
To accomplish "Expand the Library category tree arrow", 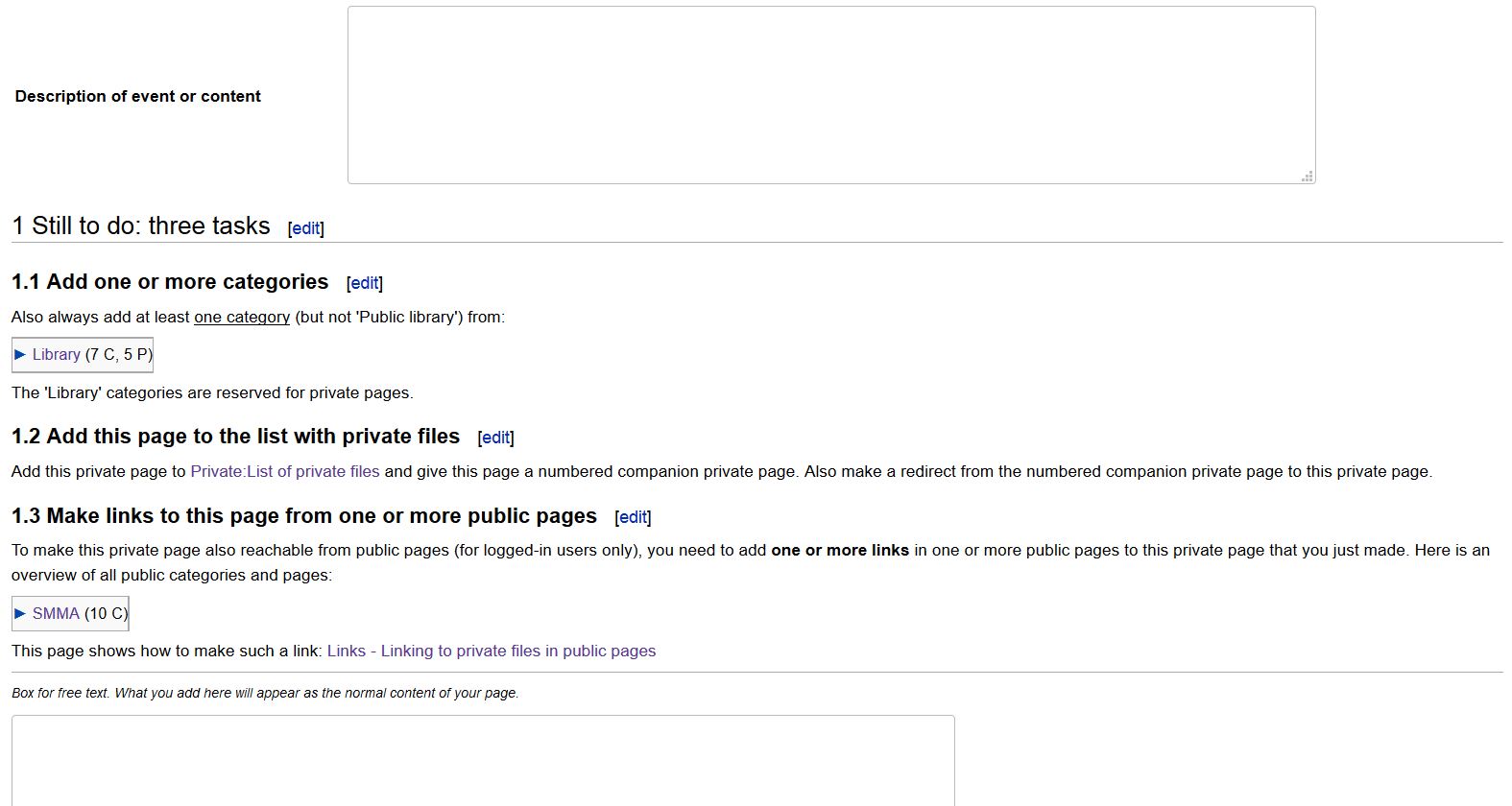I will 20,355.
